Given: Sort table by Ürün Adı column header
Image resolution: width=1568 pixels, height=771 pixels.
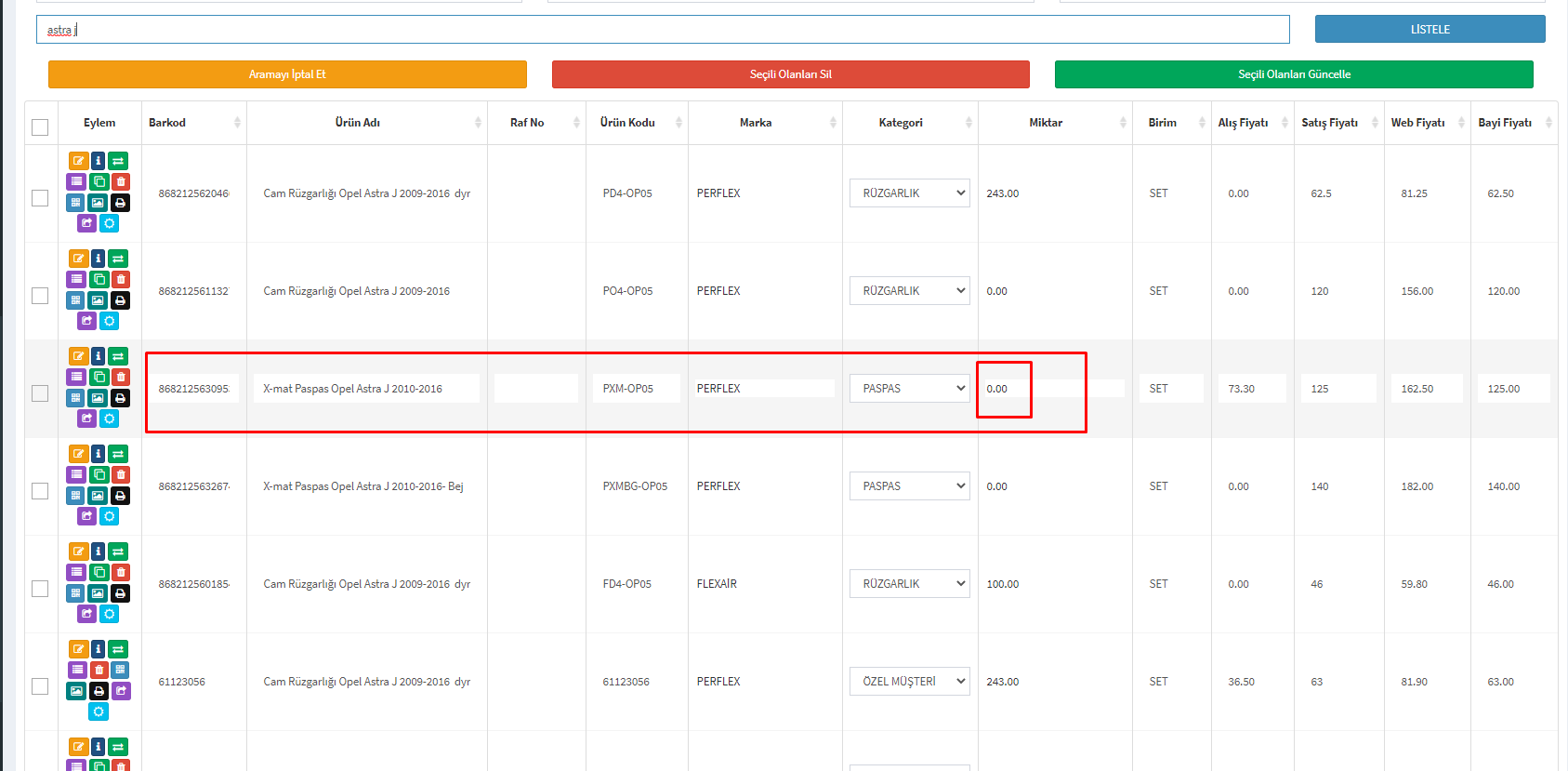Looking at the screenshot, I should (358, 123).
